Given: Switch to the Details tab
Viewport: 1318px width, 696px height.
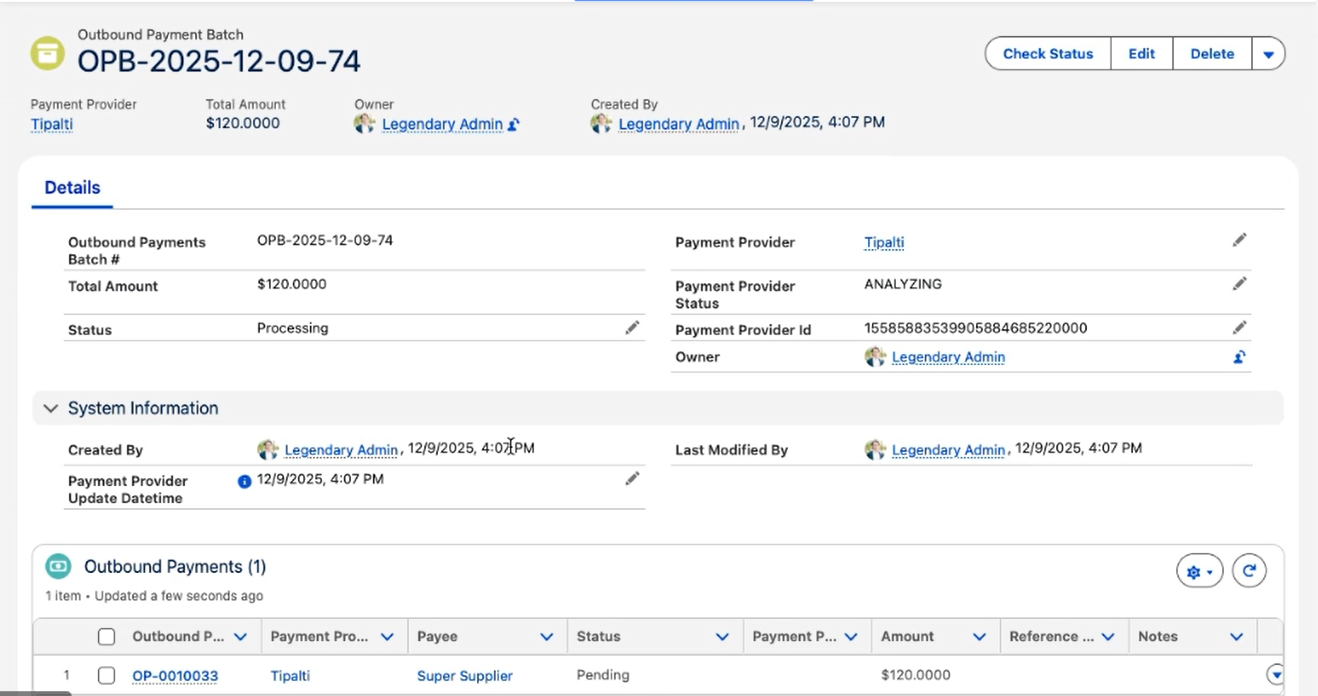Looking at the screenshot, I should (72, 188).
